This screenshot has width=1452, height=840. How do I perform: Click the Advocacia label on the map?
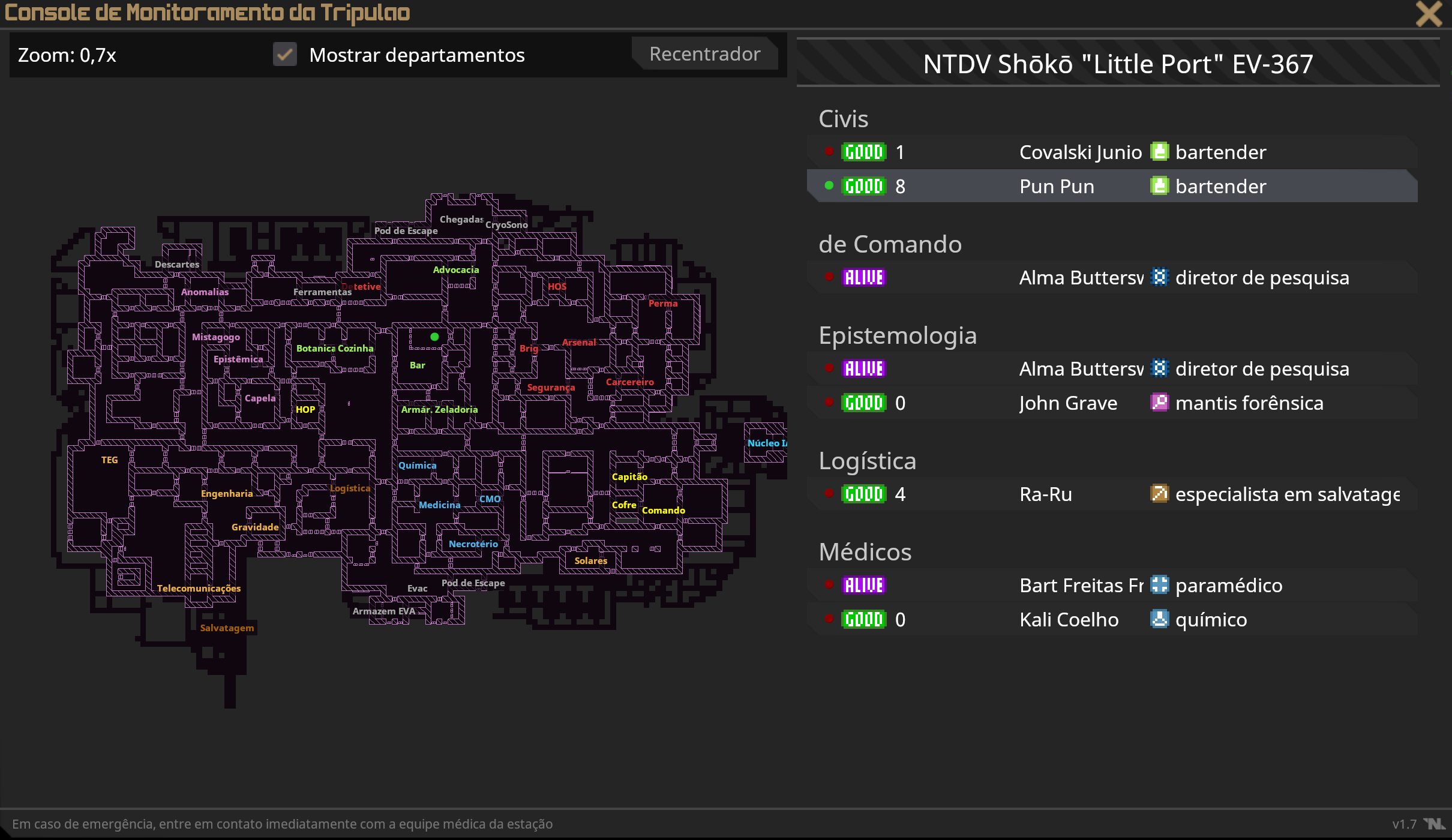pos(456,270)
